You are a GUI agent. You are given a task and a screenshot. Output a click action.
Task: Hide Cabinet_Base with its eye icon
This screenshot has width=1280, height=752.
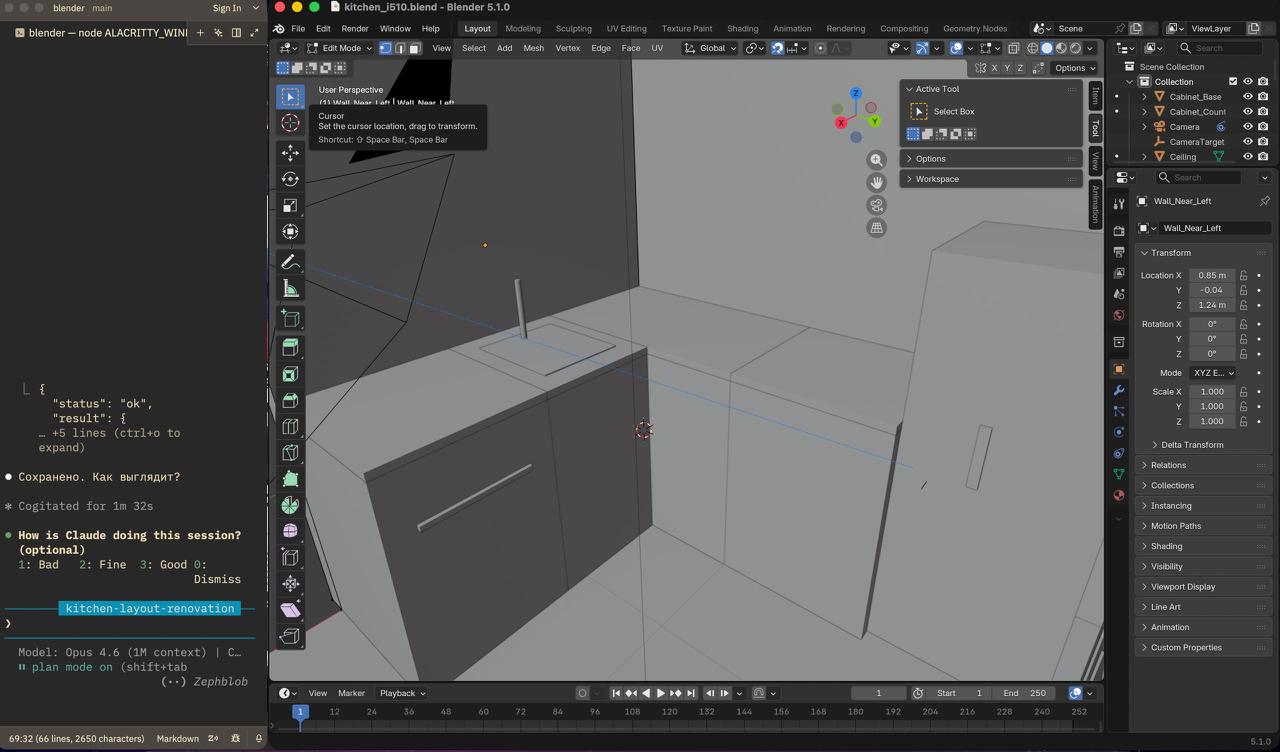pyautogui.click(x=1247, y=97)
